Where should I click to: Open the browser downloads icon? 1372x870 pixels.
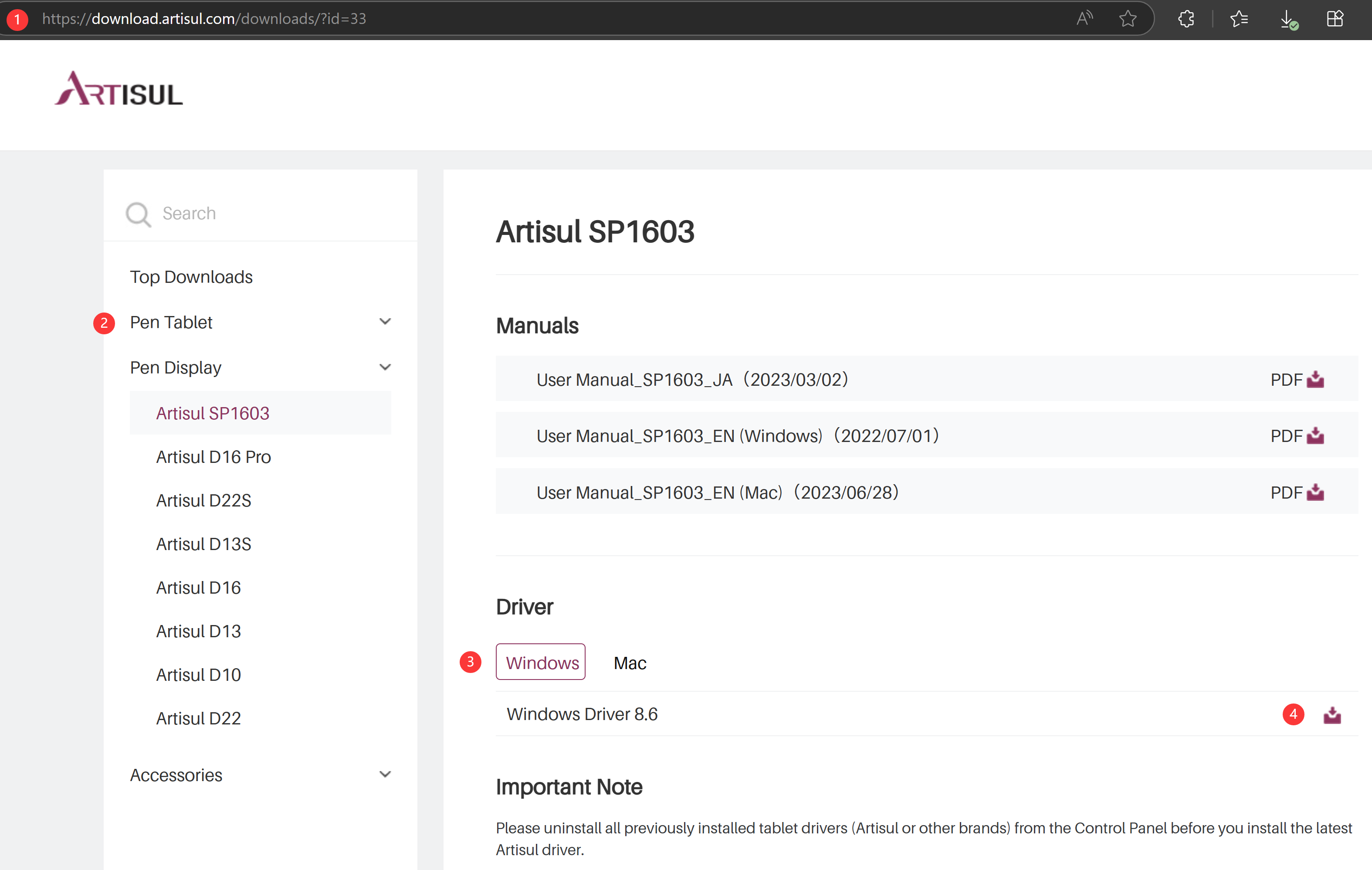point(1287,19)
